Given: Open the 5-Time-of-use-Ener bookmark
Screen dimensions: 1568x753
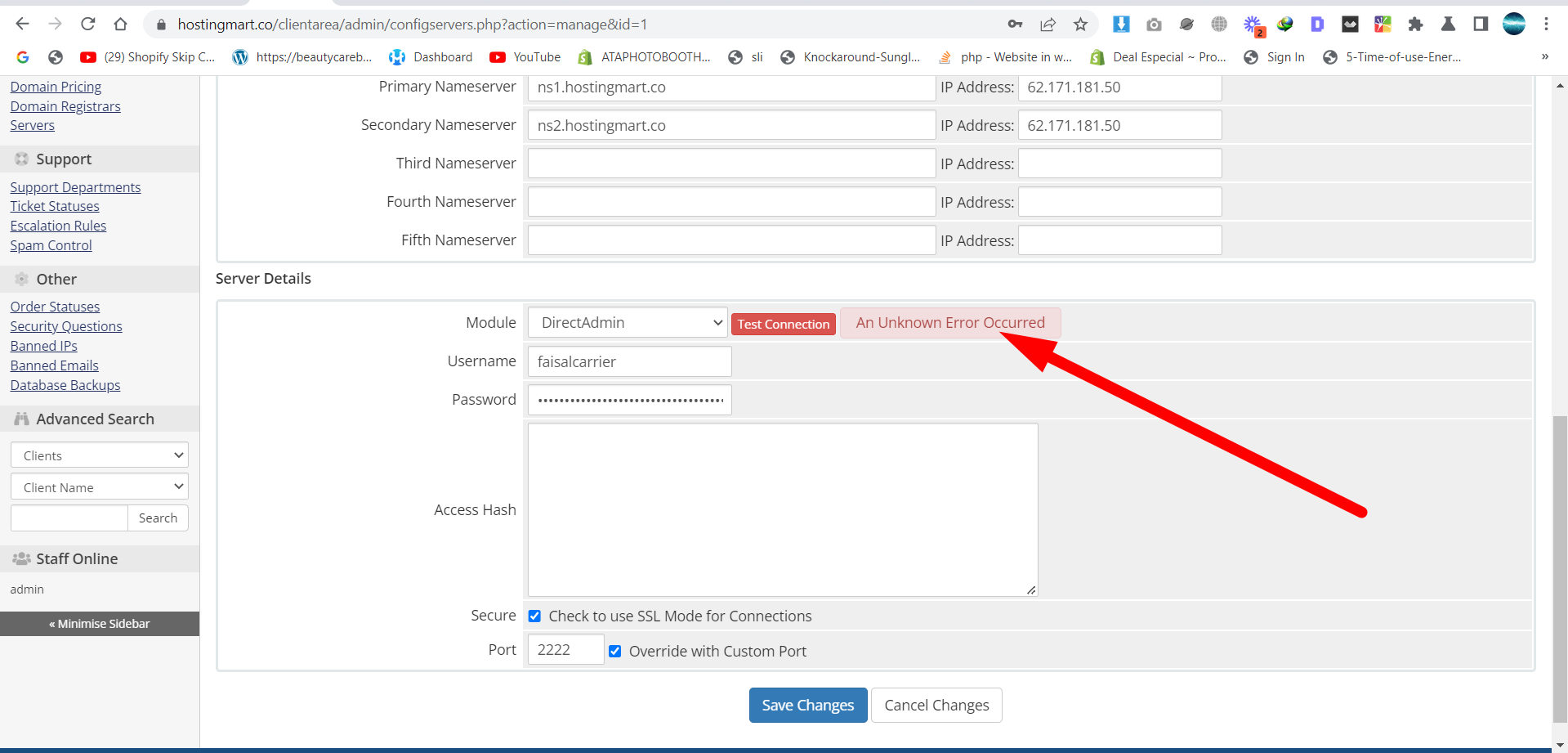Looking at the screenshot, I should 1392,57.
